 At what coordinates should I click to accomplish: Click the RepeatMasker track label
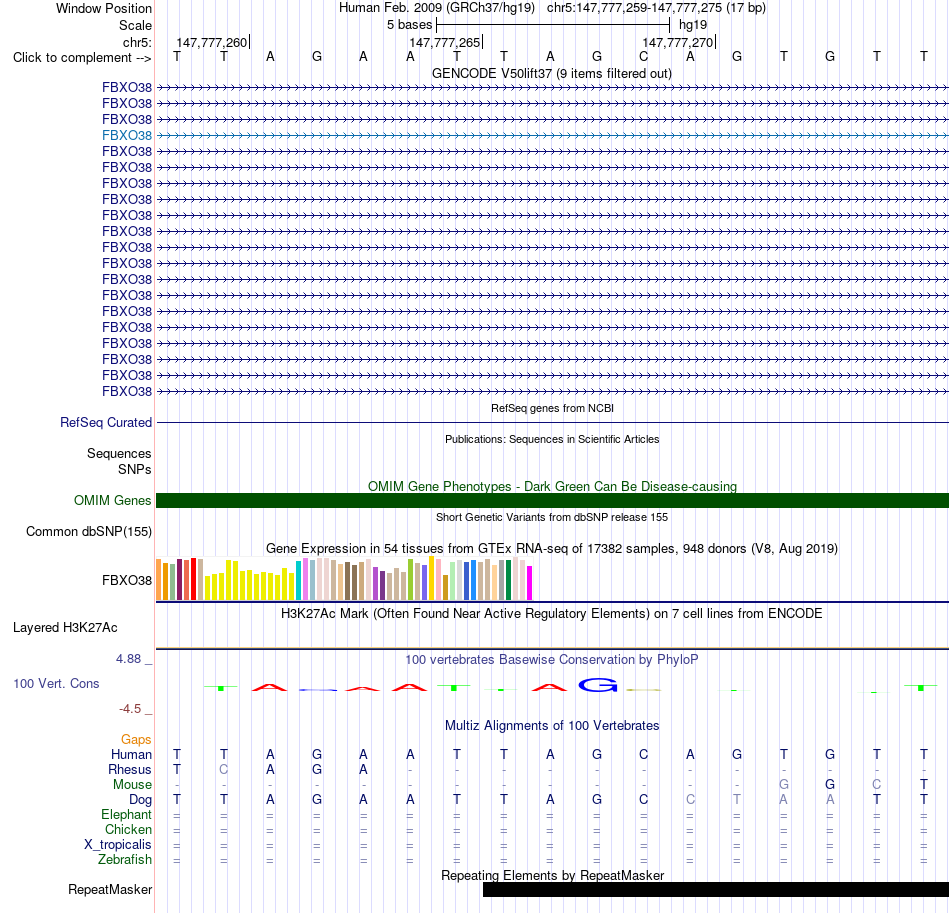click(110, 889)
